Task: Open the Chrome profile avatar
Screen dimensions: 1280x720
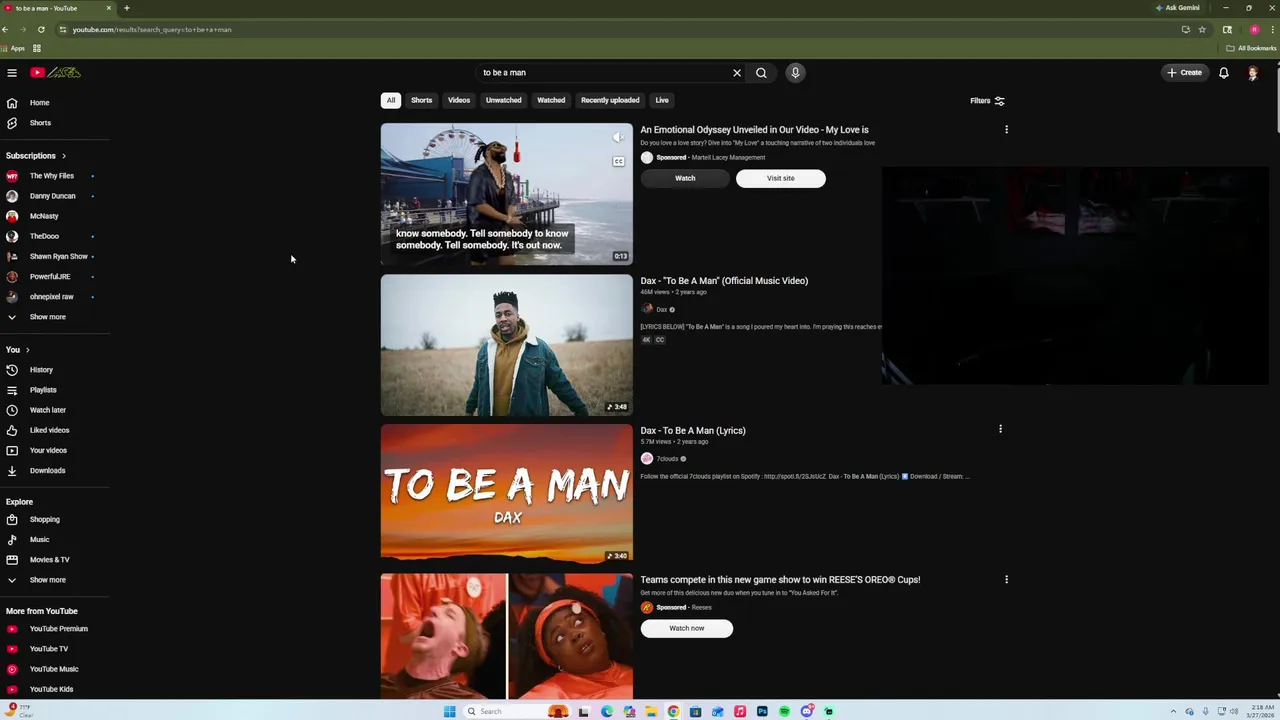Action: (x=1255, y=29)
